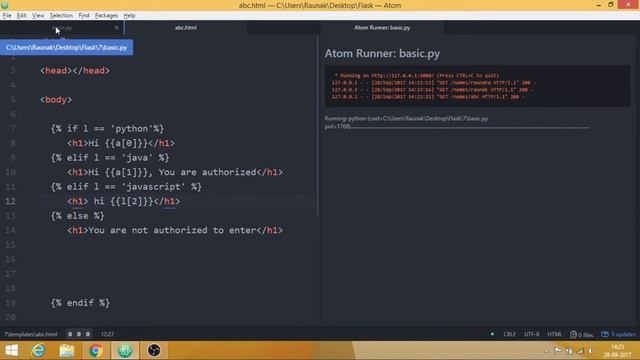Viewport: 640px width, 360px height.
Task: Click the Atom window title bar icon
Action: point(5,5)
